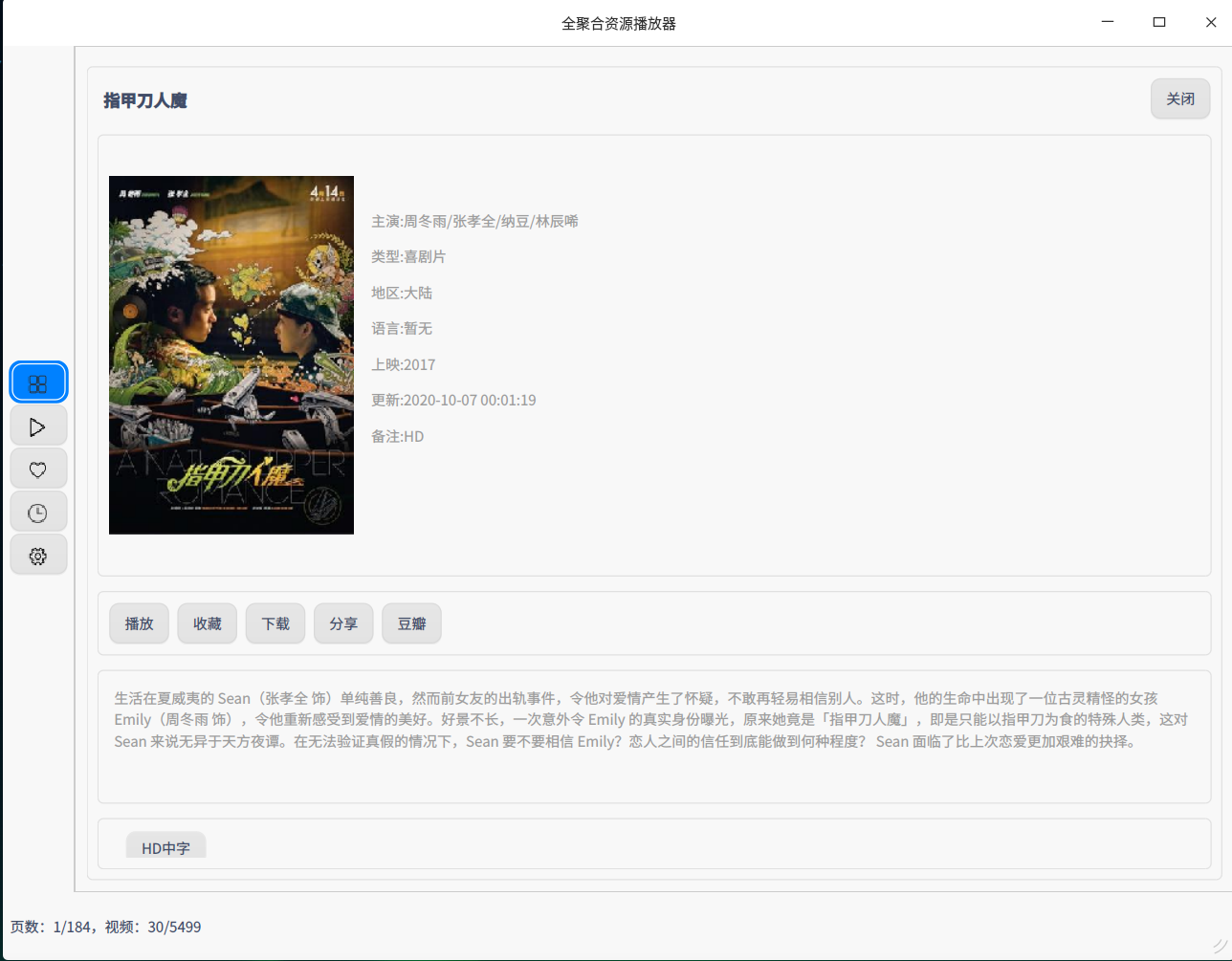Screen dimensions: 1232x961
Task: Click the 上映:2017 line
Action: 404,364
